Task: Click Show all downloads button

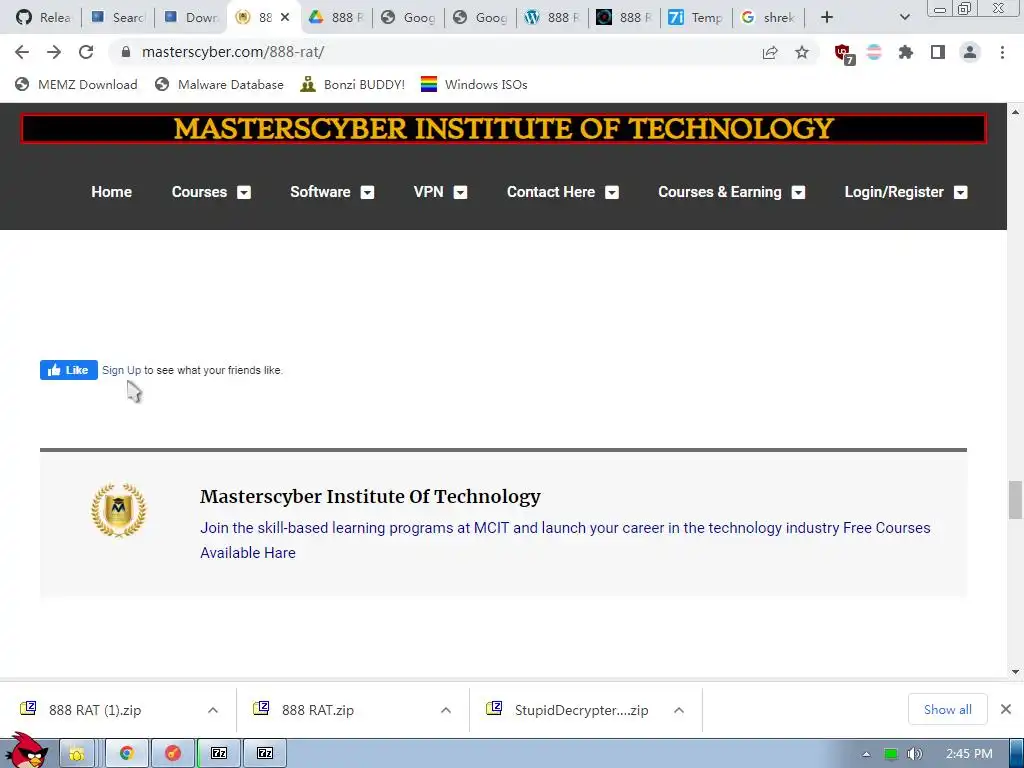Action: 948,709
